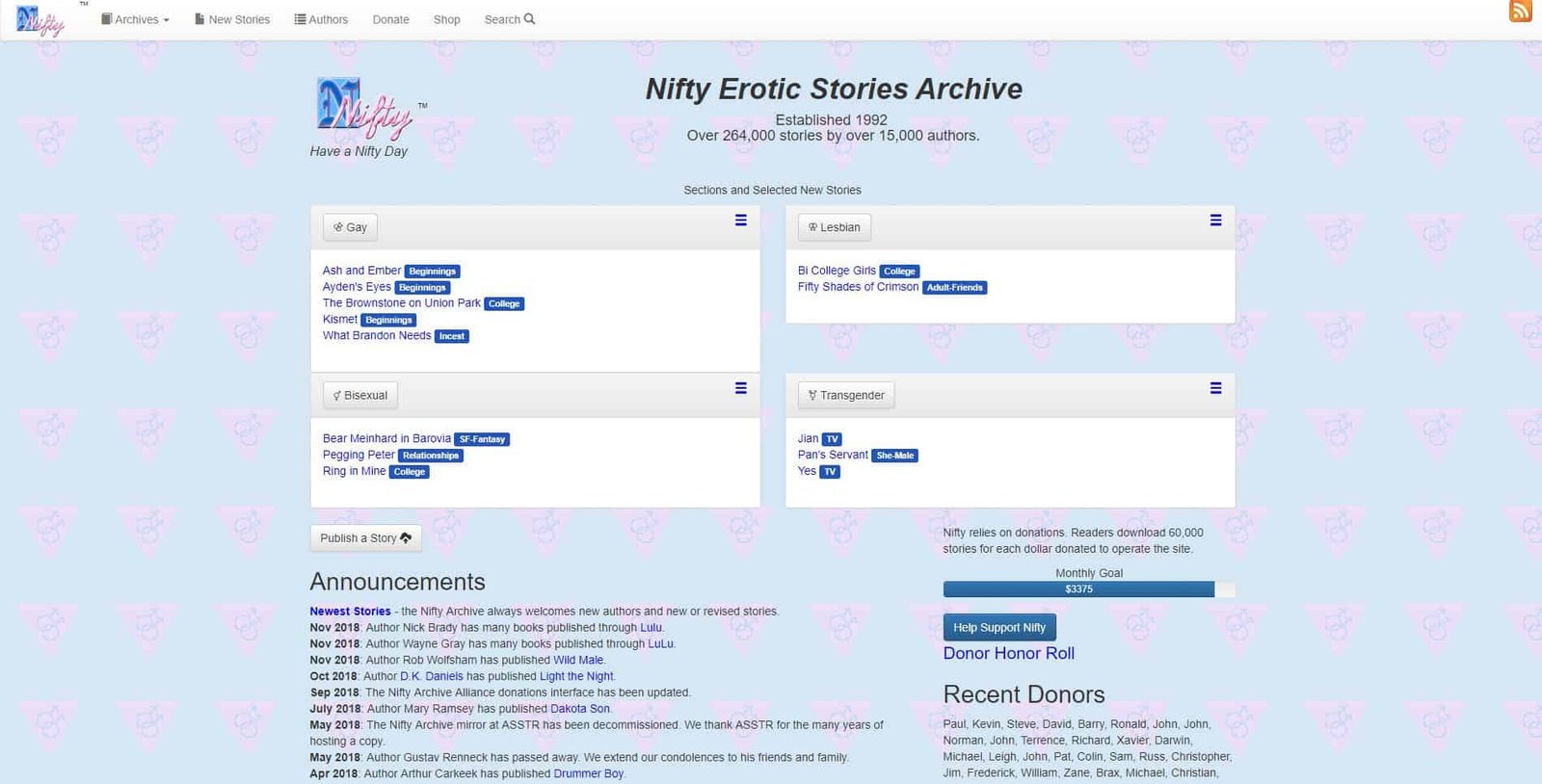Open the Bisexual section hamburger menu

pos(741,388)
